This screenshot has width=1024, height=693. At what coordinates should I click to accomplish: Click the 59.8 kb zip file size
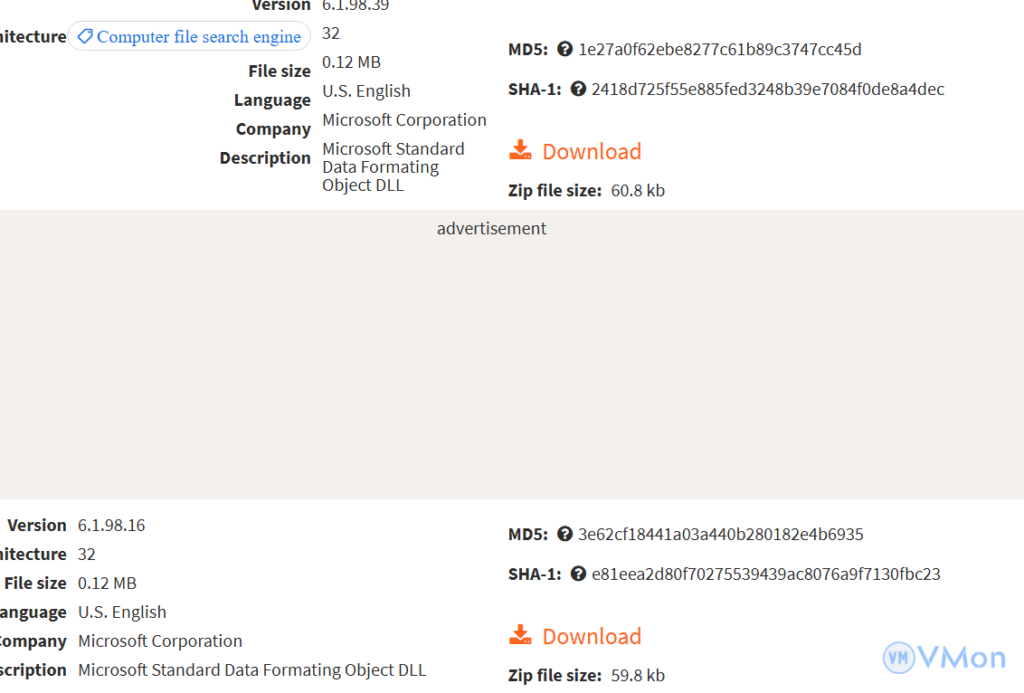pyautogui.click(x=637, y=675)
